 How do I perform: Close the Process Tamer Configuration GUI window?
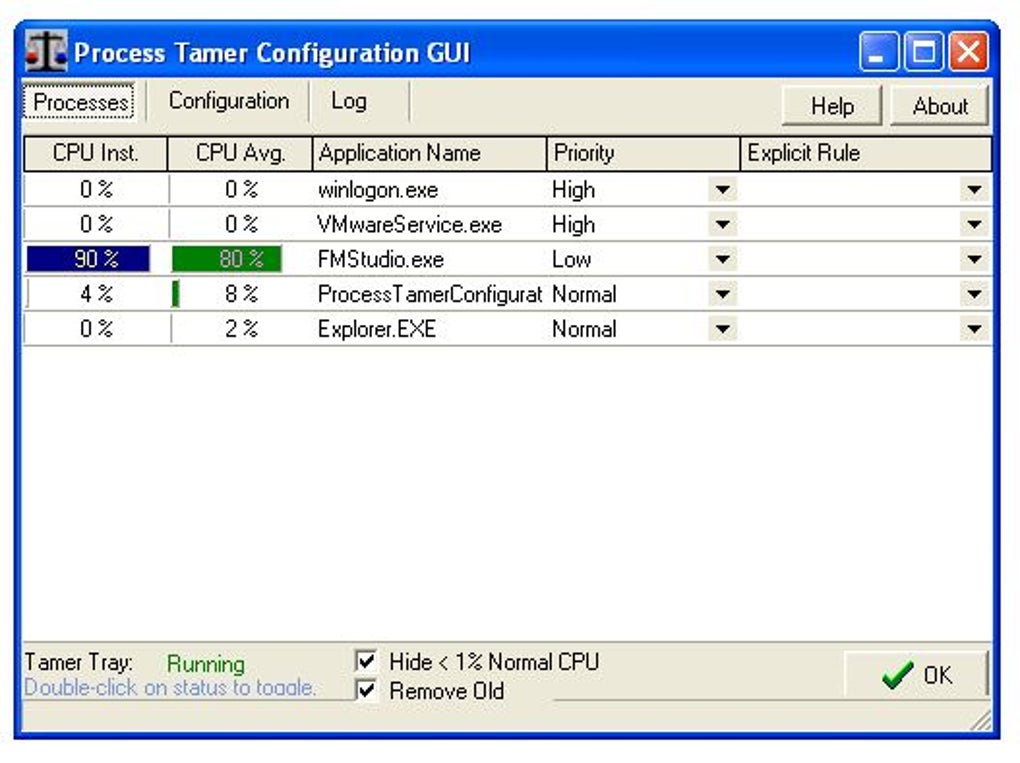tap(968, 51)
